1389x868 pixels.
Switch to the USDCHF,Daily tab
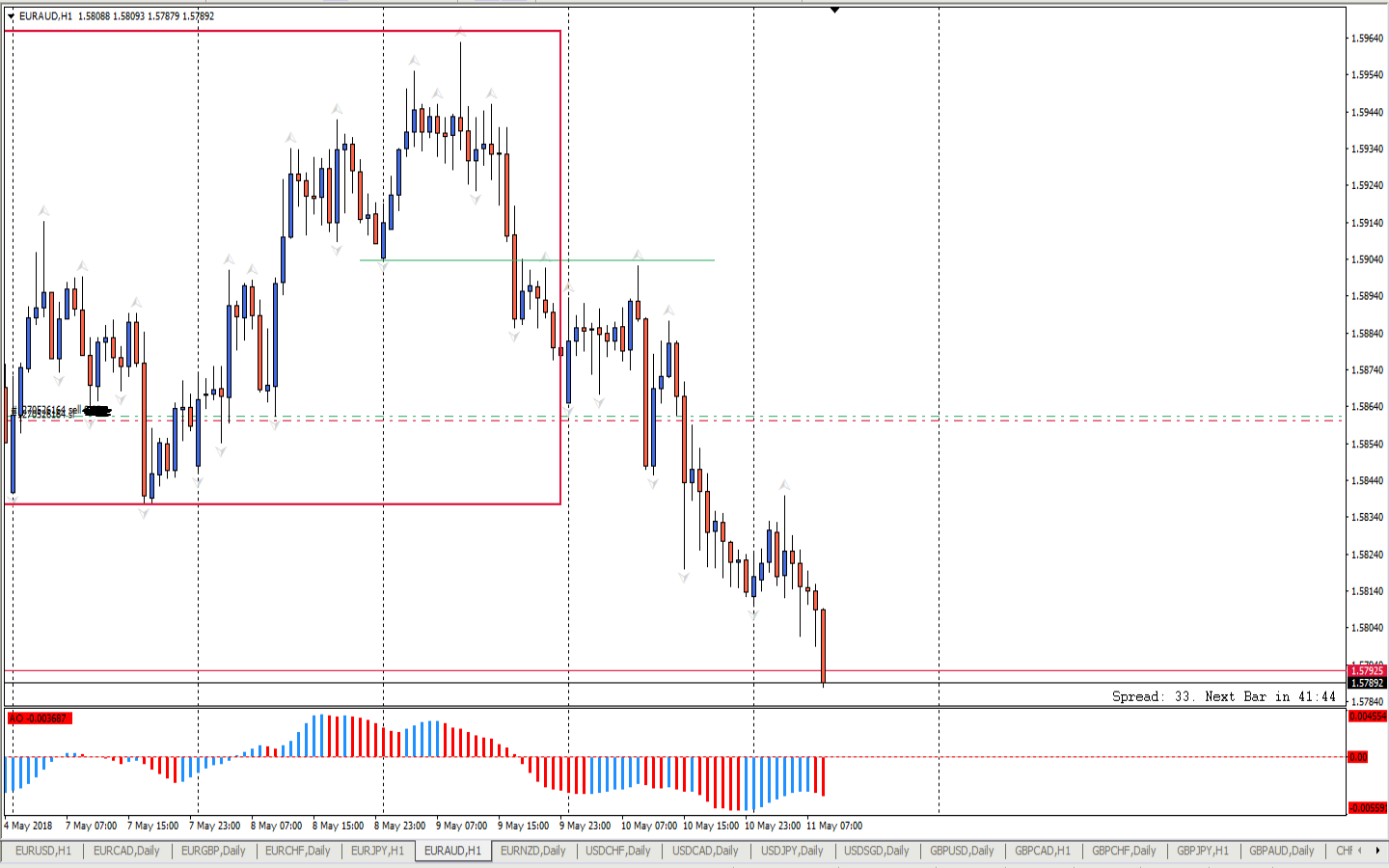tap(617, 851)
